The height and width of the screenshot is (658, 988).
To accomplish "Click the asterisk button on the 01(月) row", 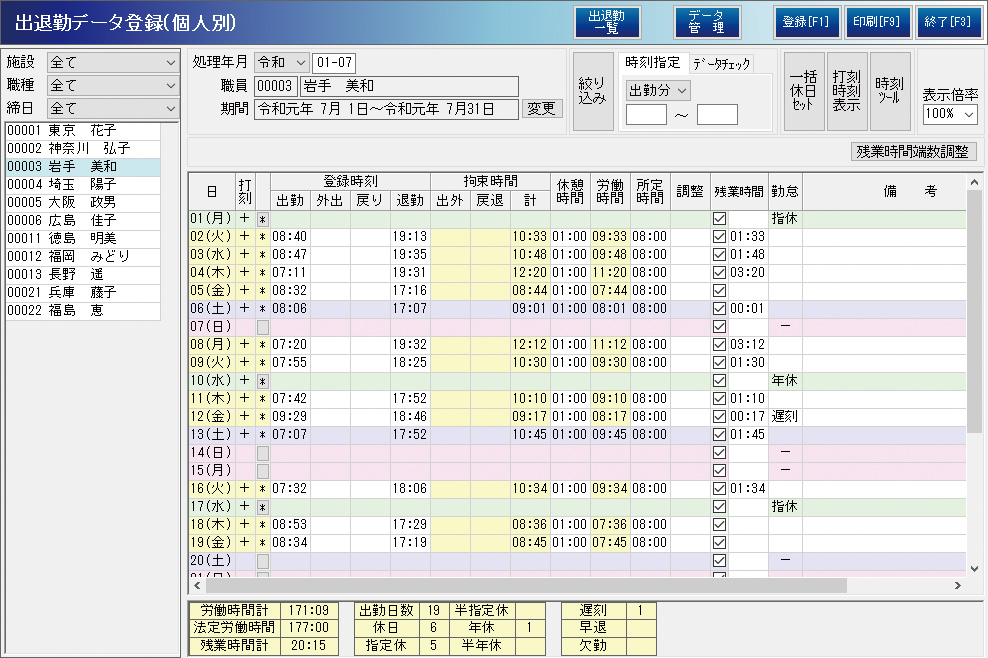I will click(262, 218).
